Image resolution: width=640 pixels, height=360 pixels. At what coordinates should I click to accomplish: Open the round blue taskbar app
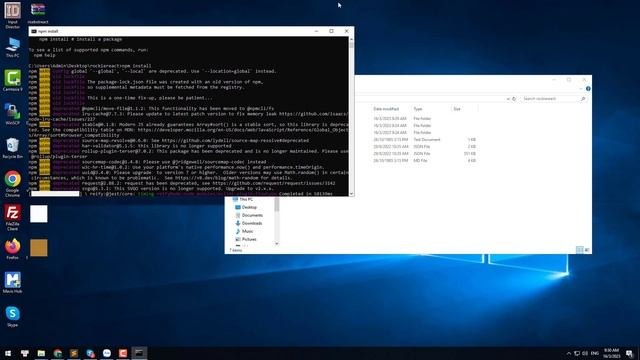[107, 353]
